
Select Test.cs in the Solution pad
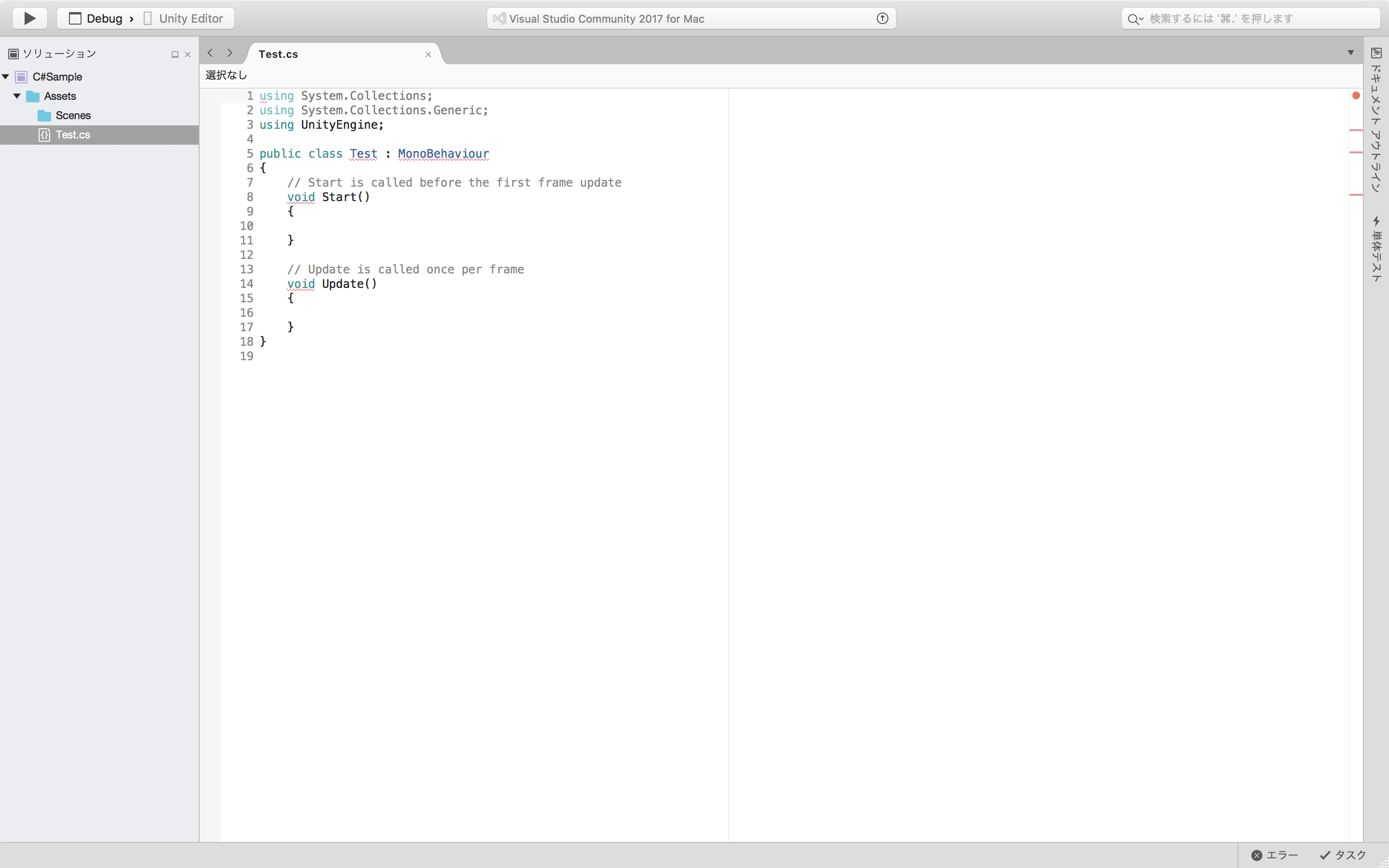click(73, 135)
